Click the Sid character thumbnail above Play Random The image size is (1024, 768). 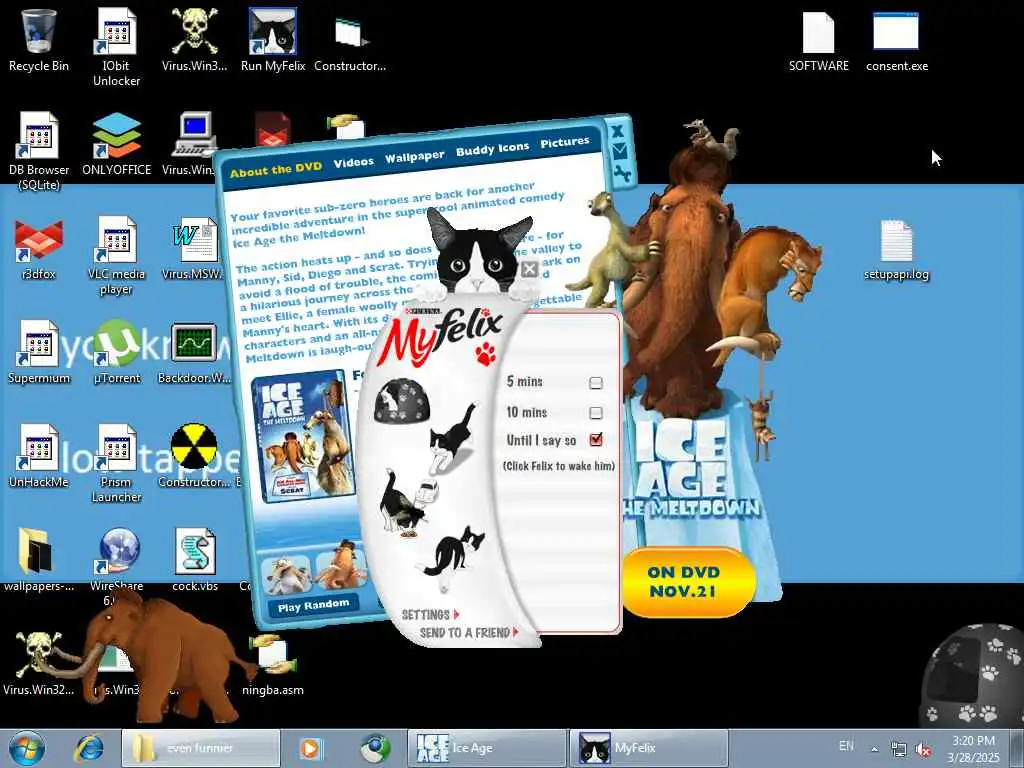pyautogui.click(x=285, y=574)
